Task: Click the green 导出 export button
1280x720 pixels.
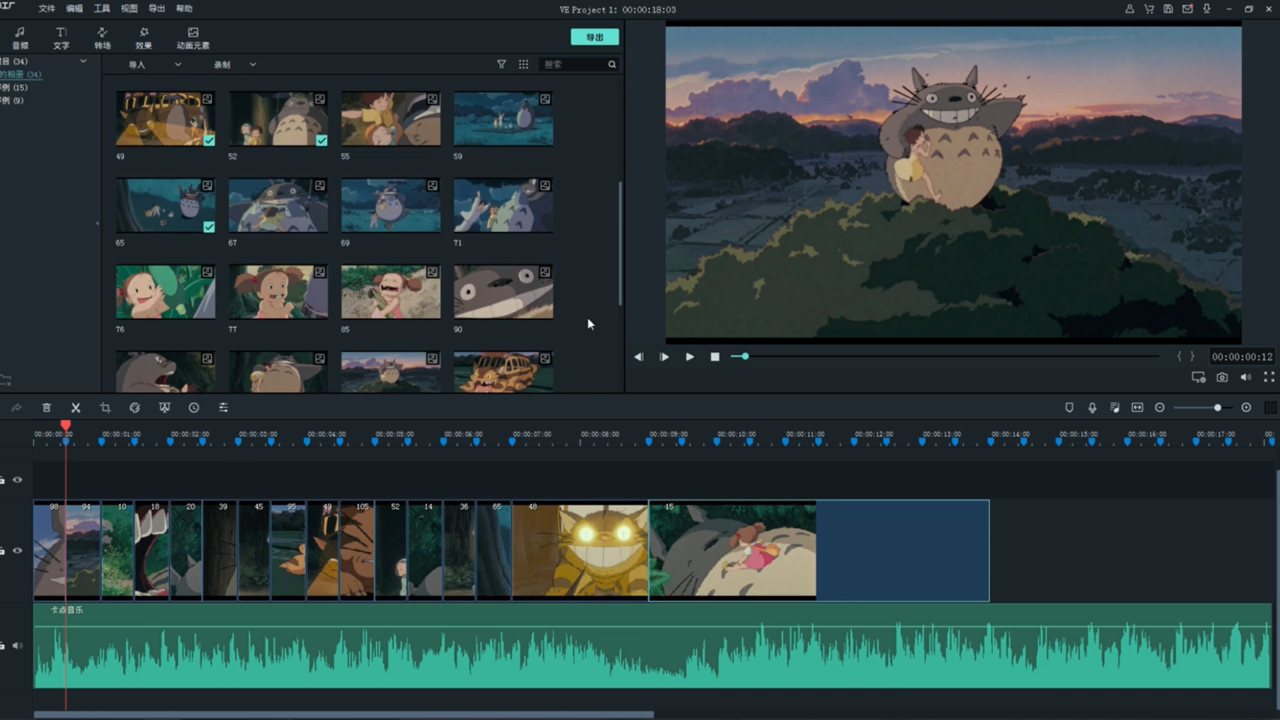Action: tap(595, 37)
